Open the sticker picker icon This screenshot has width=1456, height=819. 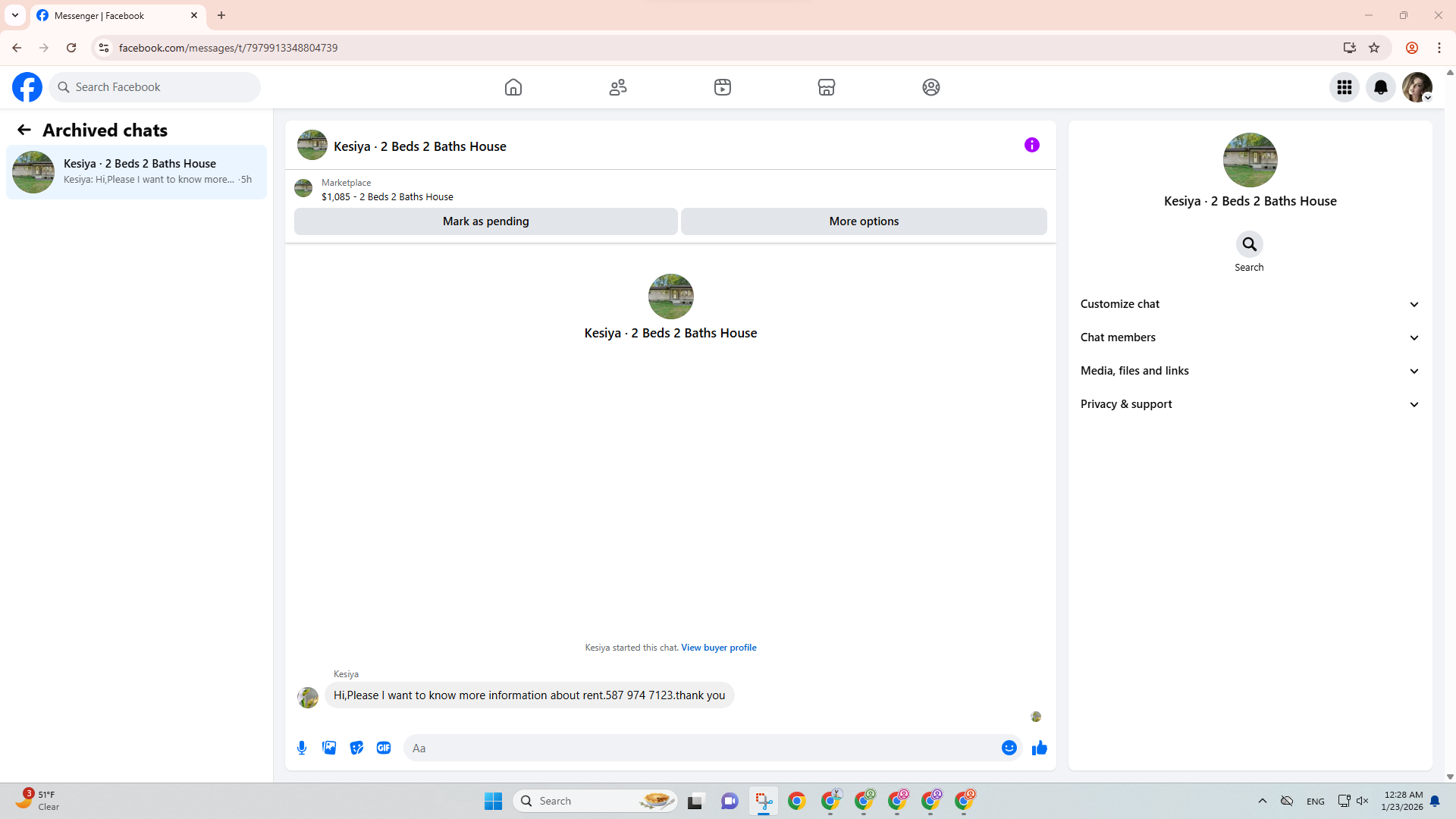(x=356, y=748)
